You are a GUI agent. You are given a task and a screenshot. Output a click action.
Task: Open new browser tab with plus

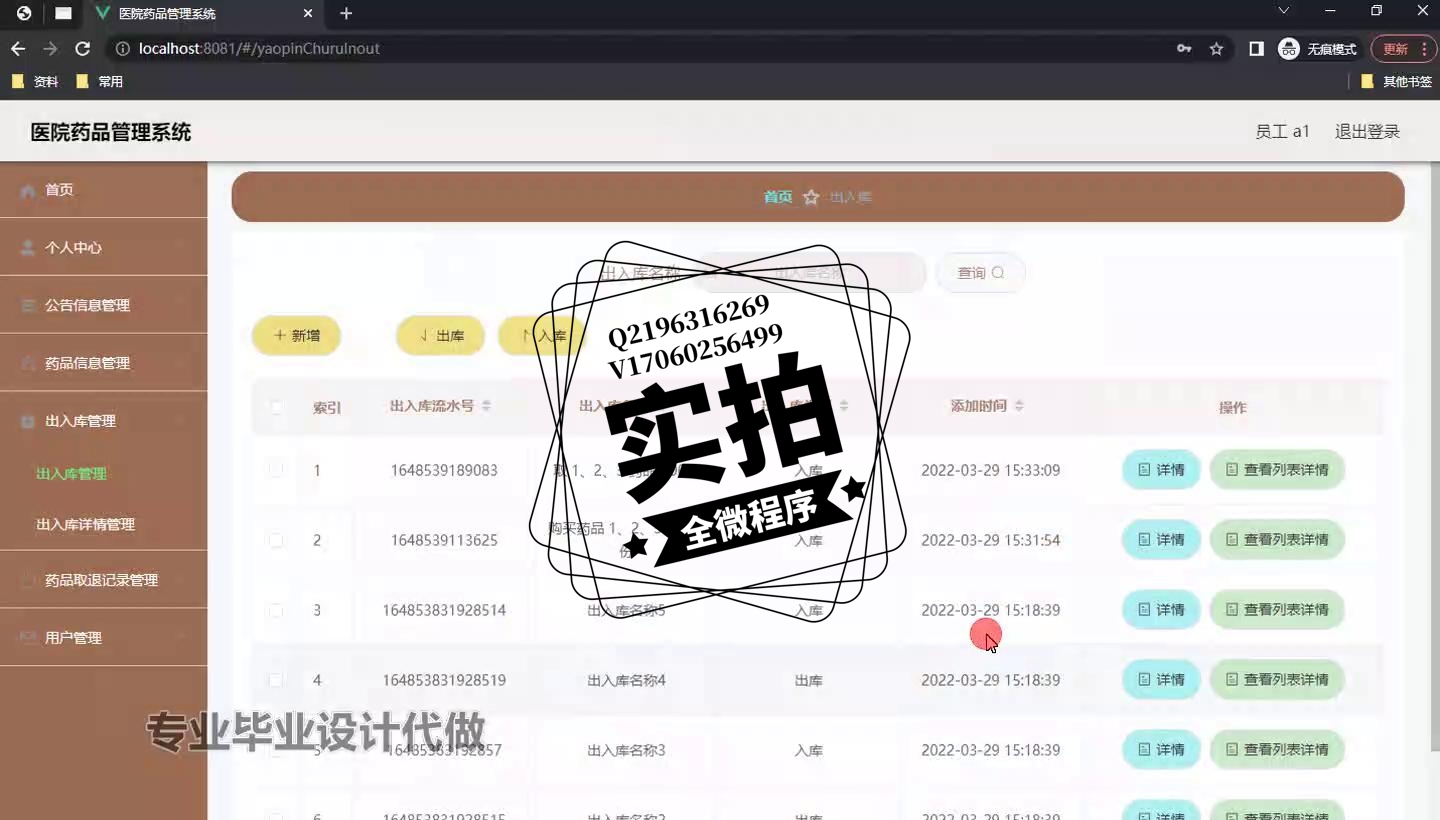point(346,13)
